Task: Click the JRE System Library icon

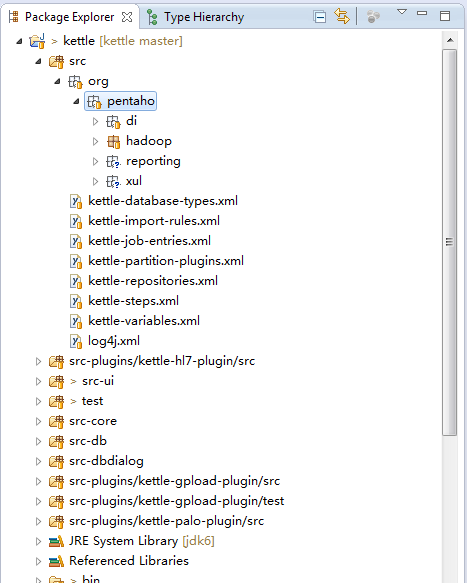Action: pos(57,542)
